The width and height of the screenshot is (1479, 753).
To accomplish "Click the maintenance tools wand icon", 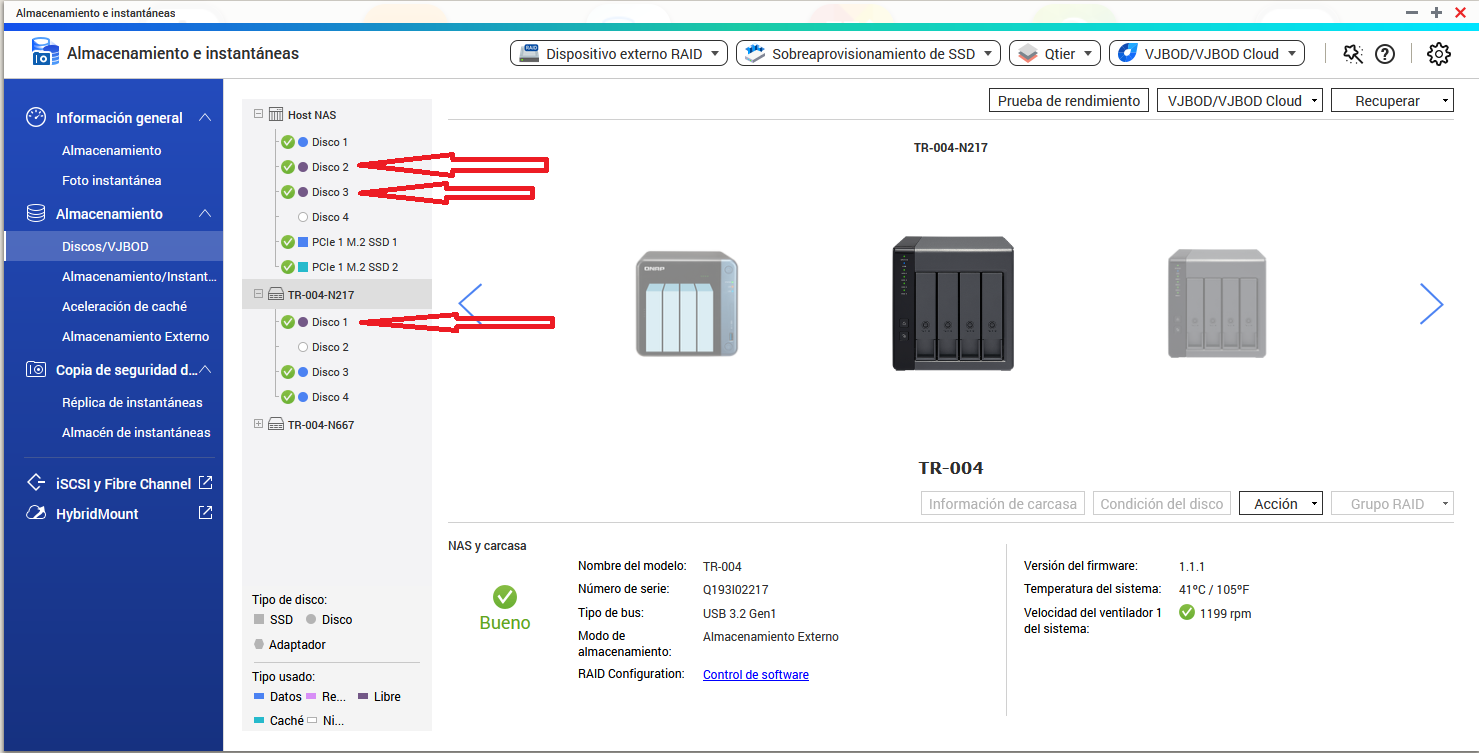I will pyautogui.click(x=1353, y=54).
